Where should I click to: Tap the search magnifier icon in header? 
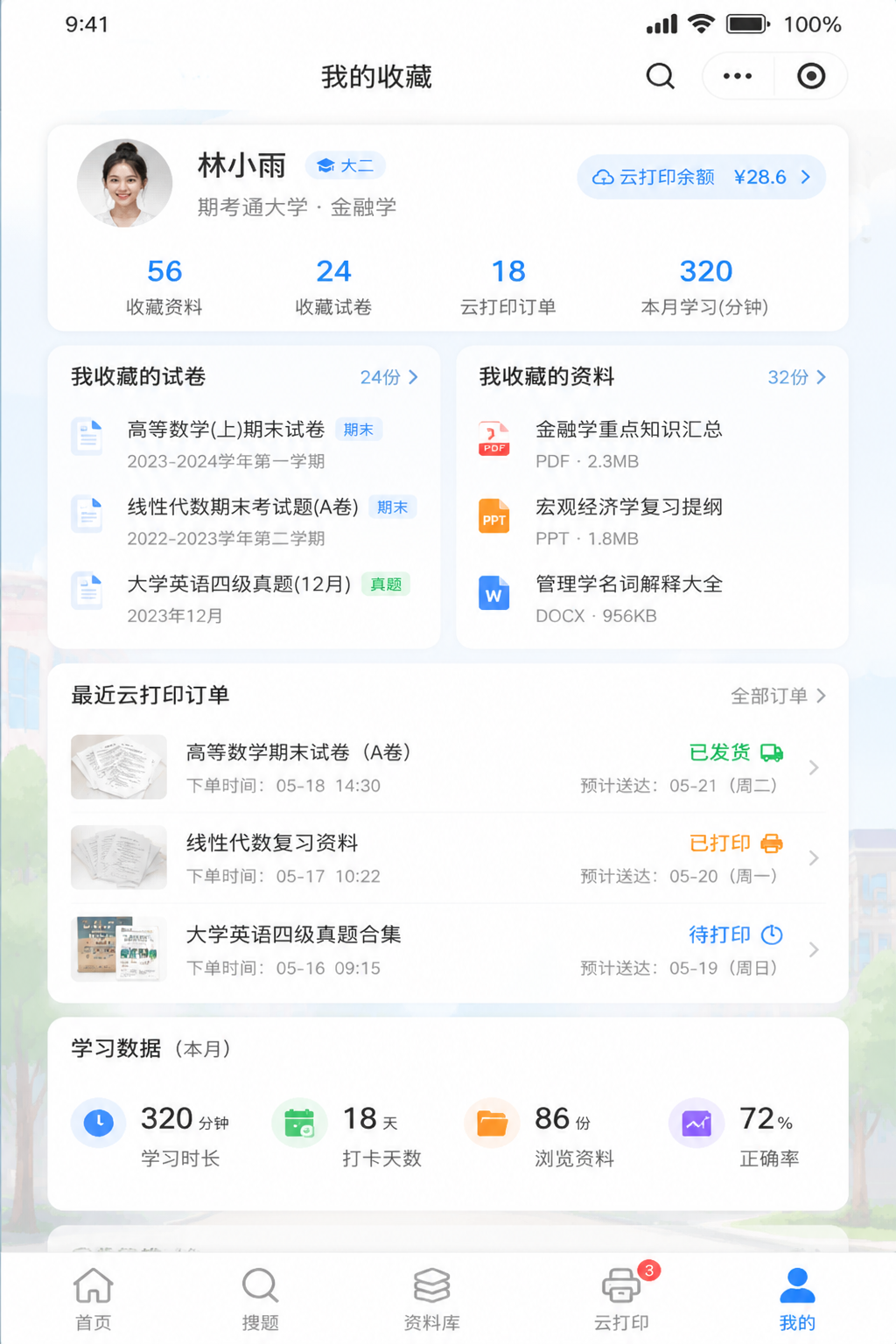pos(661,76)
